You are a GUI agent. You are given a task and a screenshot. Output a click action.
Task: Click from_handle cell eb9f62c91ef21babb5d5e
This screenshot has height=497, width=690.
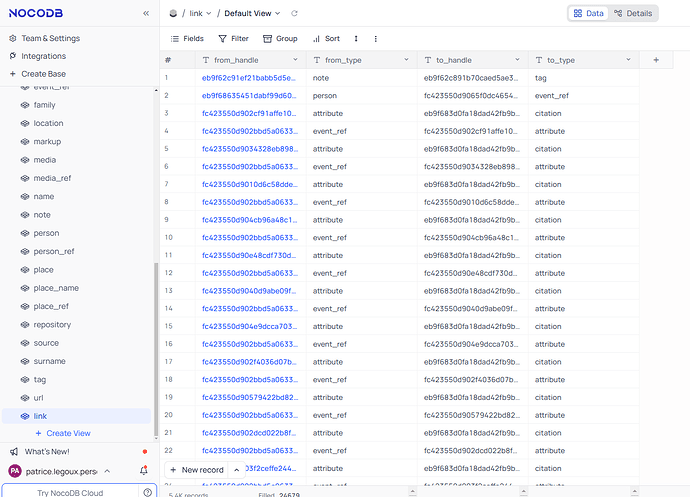tap(249, 78)
